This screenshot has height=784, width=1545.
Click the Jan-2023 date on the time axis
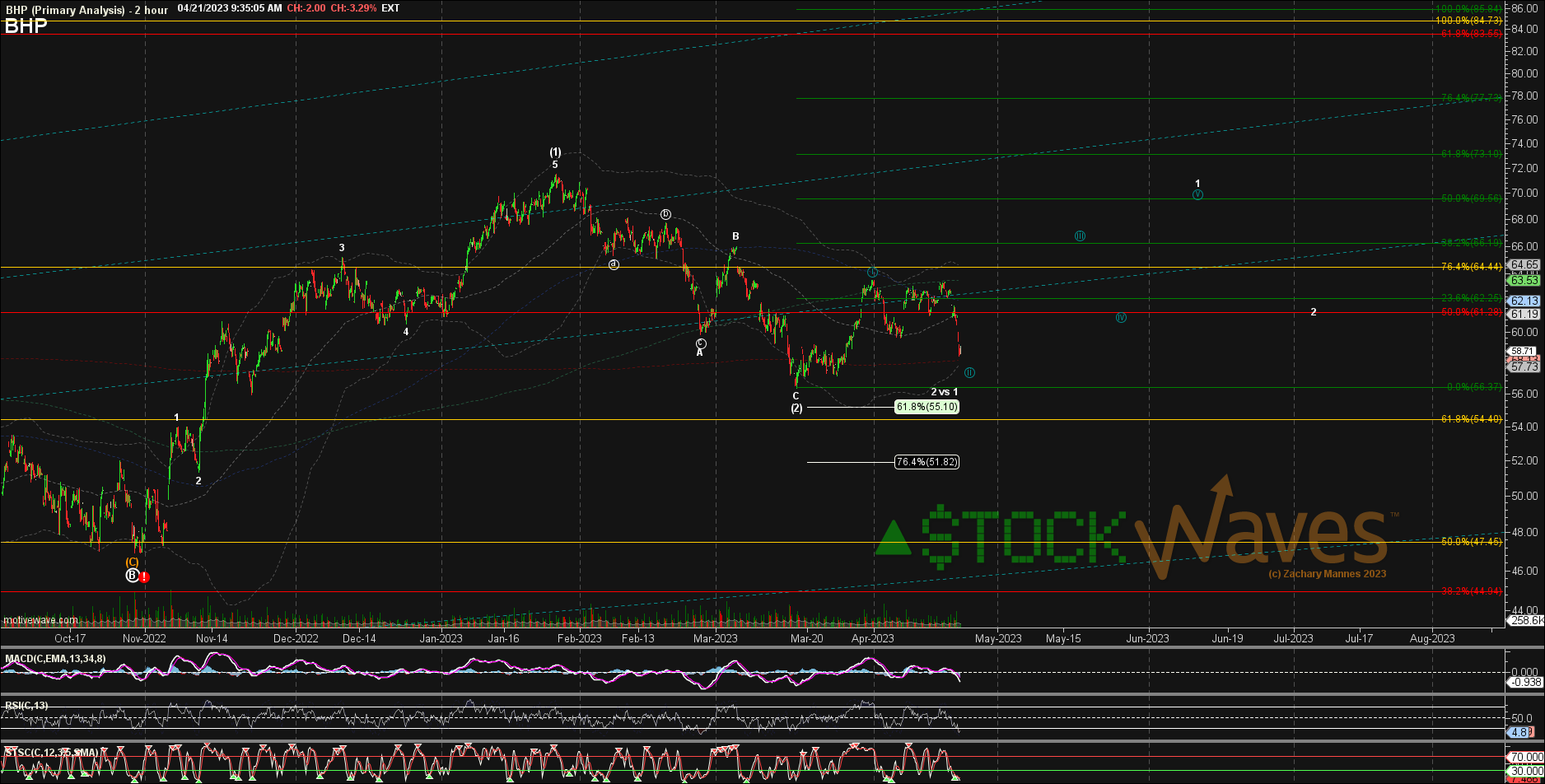click(441, 638)
